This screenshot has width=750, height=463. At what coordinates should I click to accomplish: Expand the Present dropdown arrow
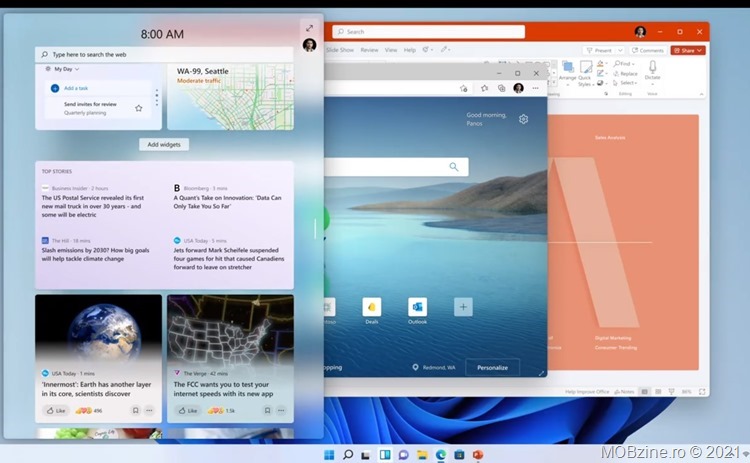coord(620,50)
